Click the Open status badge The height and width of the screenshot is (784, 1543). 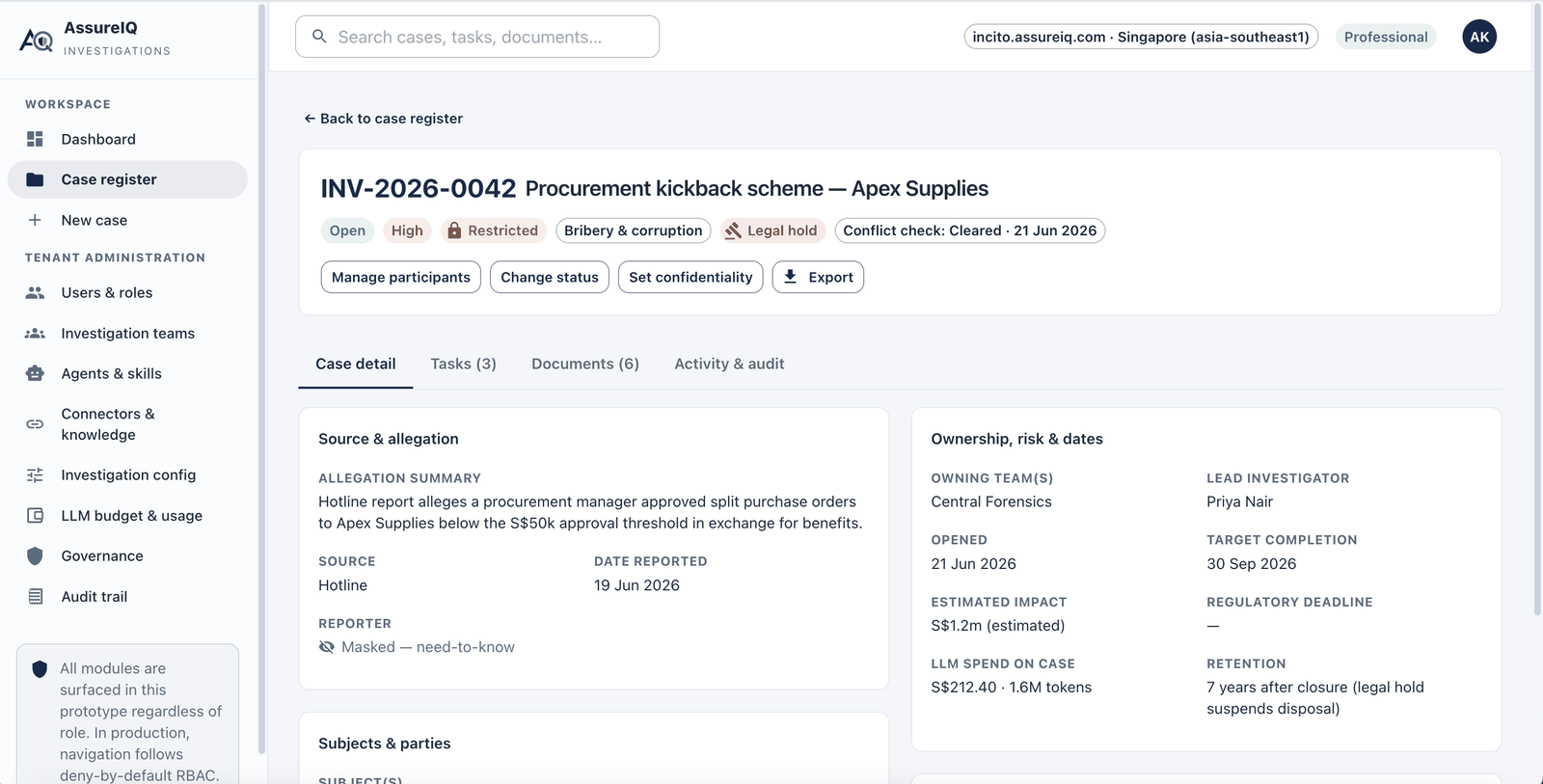347,230
